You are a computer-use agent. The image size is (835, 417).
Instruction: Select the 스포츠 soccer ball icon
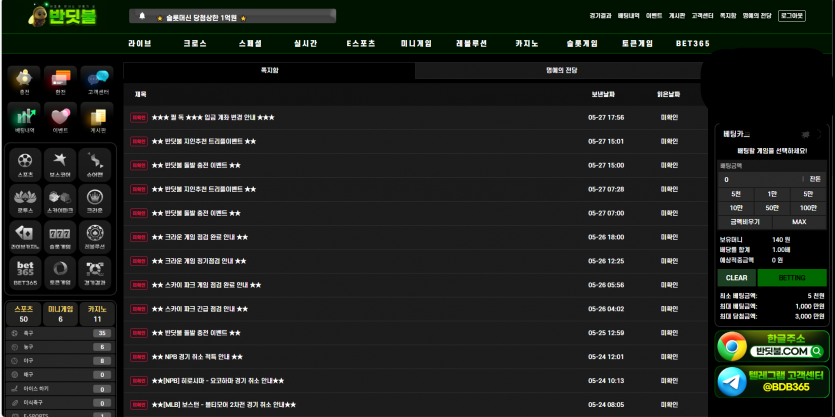tap(25, 164)
